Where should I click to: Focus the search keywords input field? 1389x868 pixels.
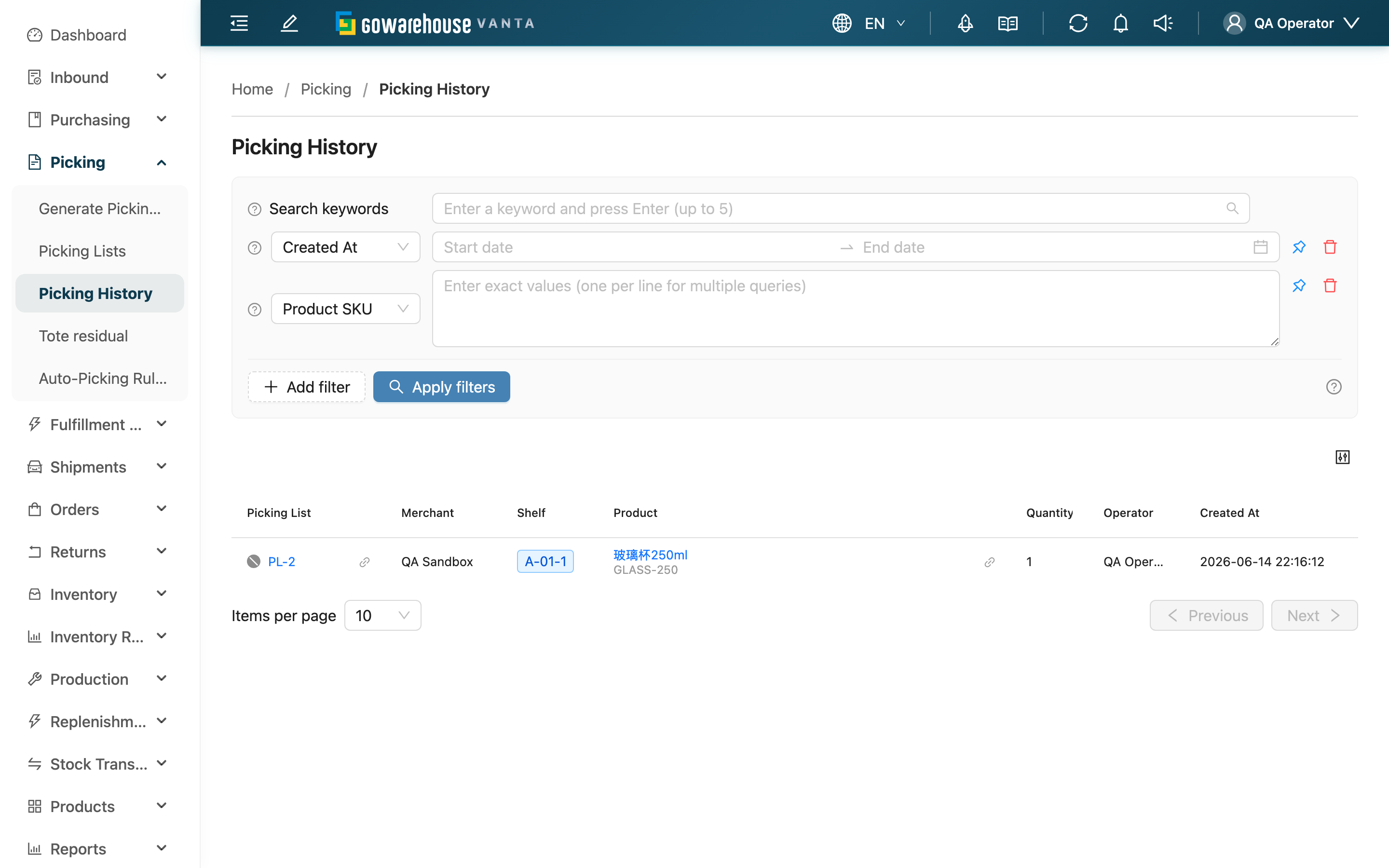tap(841, 208)
